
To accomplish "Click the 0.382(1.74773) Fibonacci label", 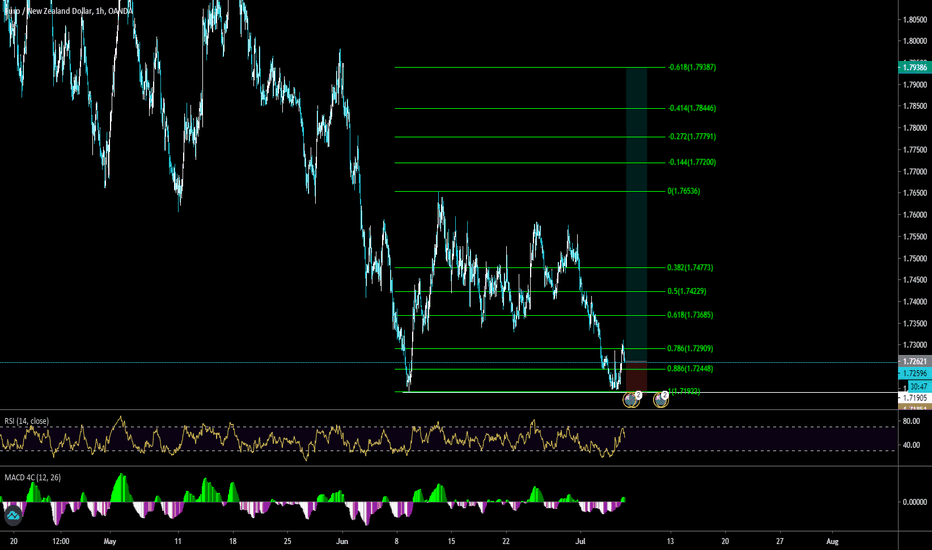I will [x=690, y=268].
